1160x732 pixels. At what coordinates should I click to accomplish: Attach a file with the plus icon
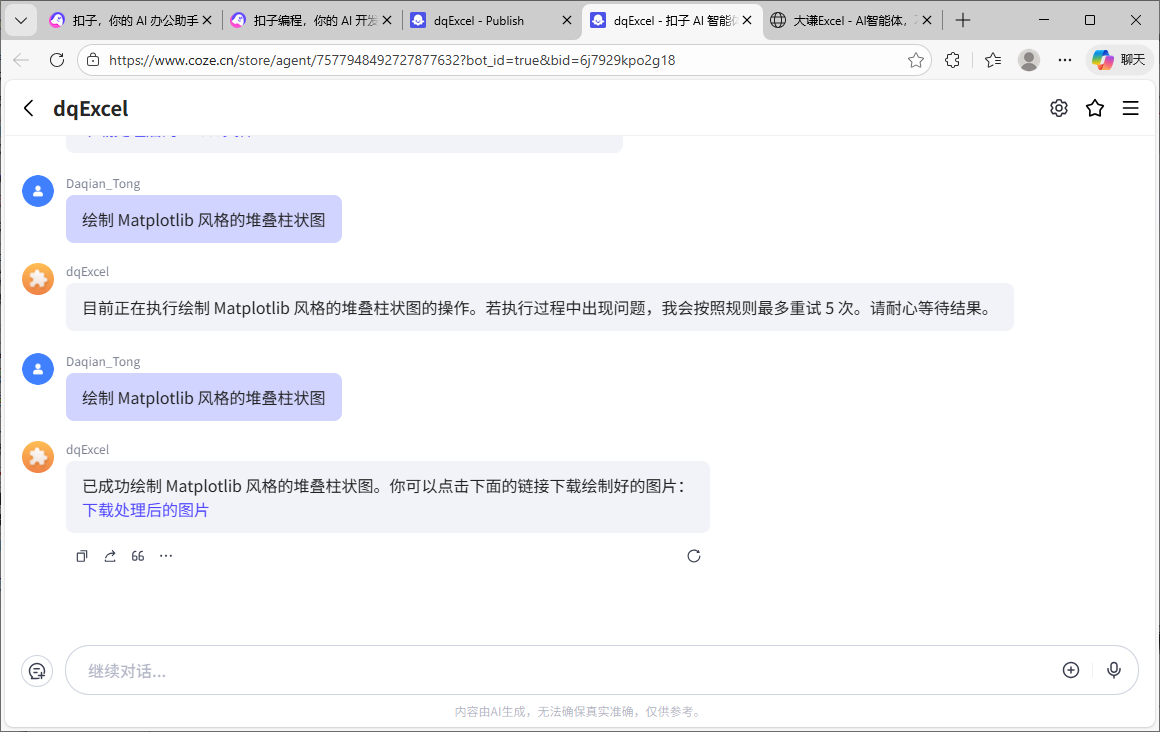[x=1071, y=670]
